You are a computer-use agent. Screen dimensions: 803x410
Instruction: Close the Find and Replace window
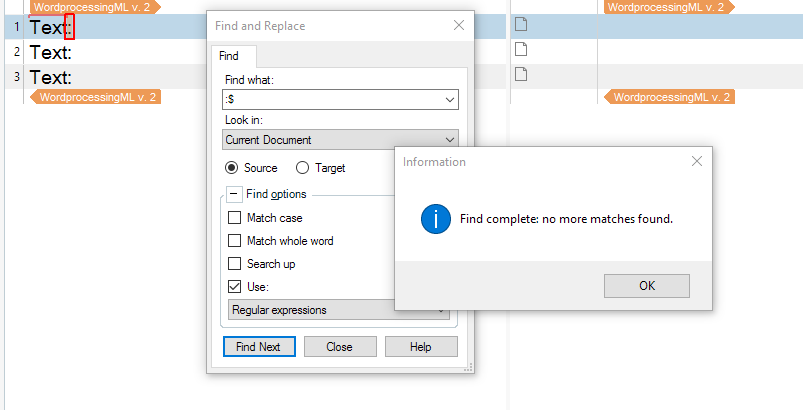459,25
